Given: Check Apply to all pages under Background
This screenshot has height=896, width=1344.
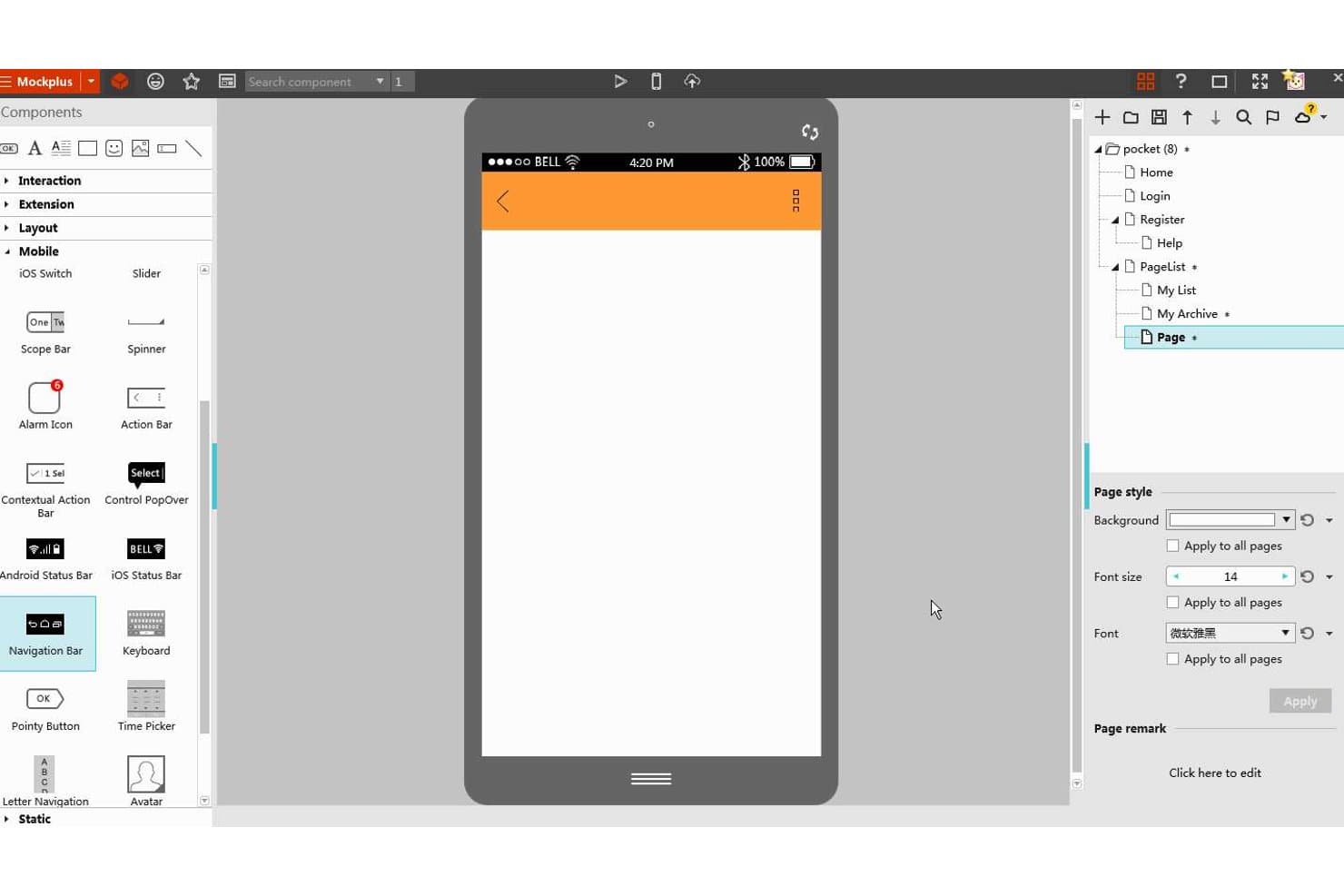Looking at the screenshot, I should [1172, 546].
